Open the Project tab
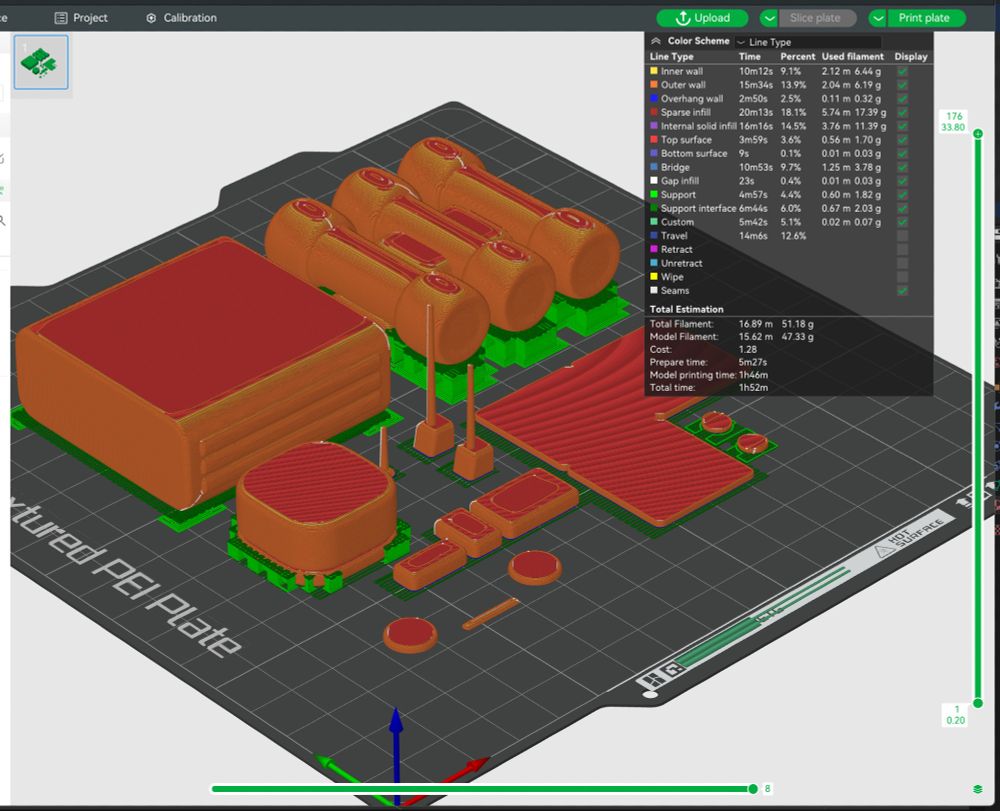Screen dimensions: 1000x811 click(81, 18)
